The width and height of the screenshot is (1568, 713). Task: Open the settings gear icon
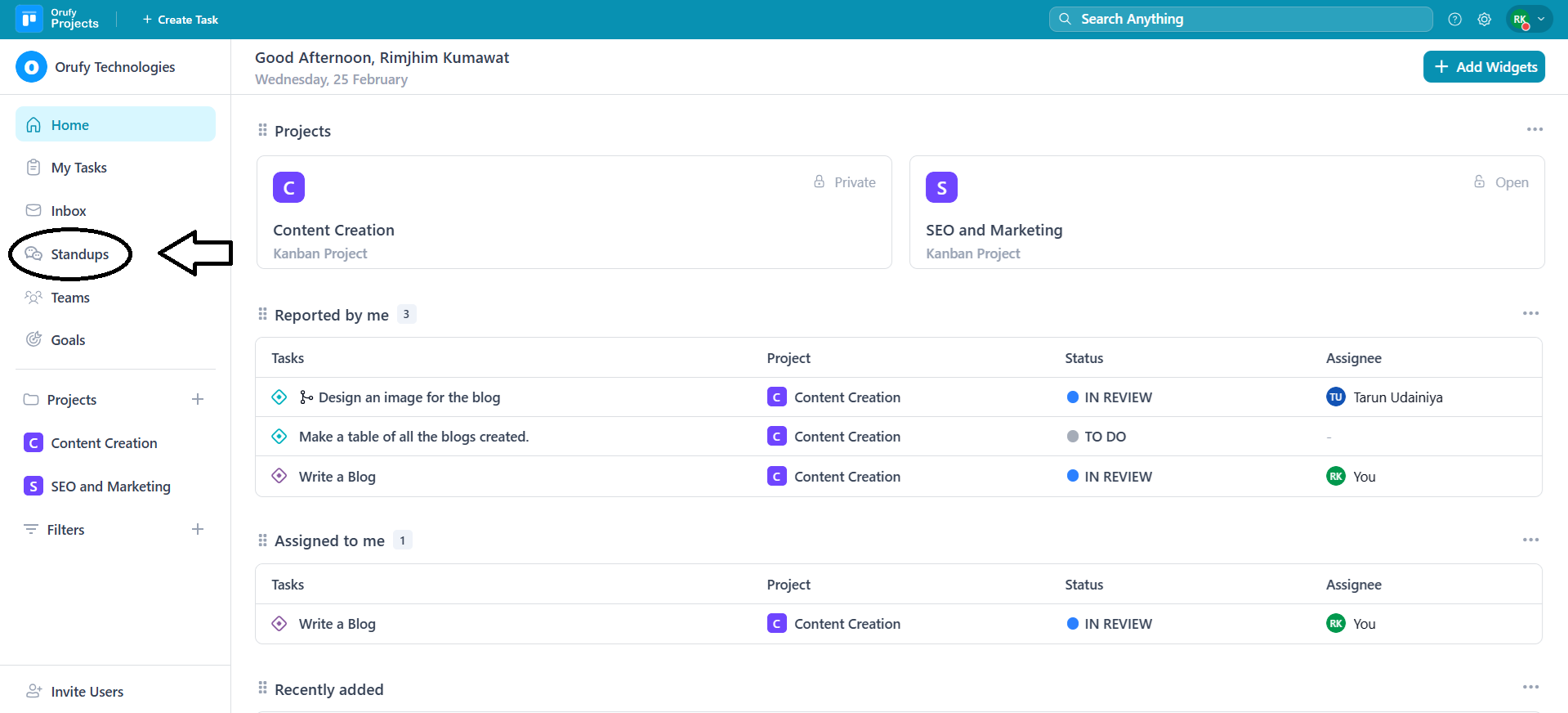(x=1484, y=20)
